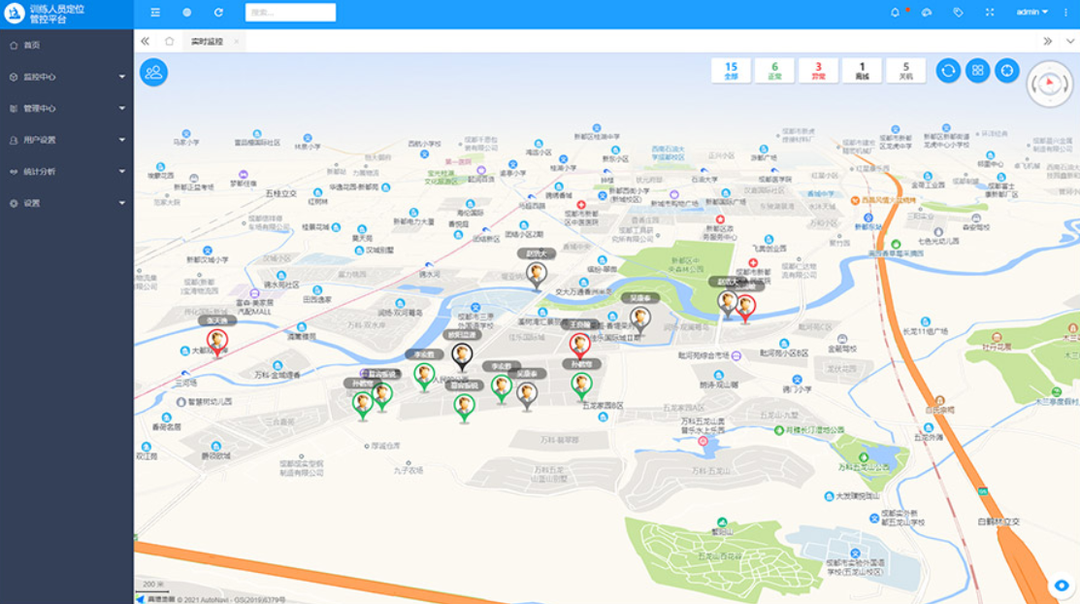The image size is (1080, 604).
Task: Filter by the 15 全部 count card
Action: click(731, 70)
